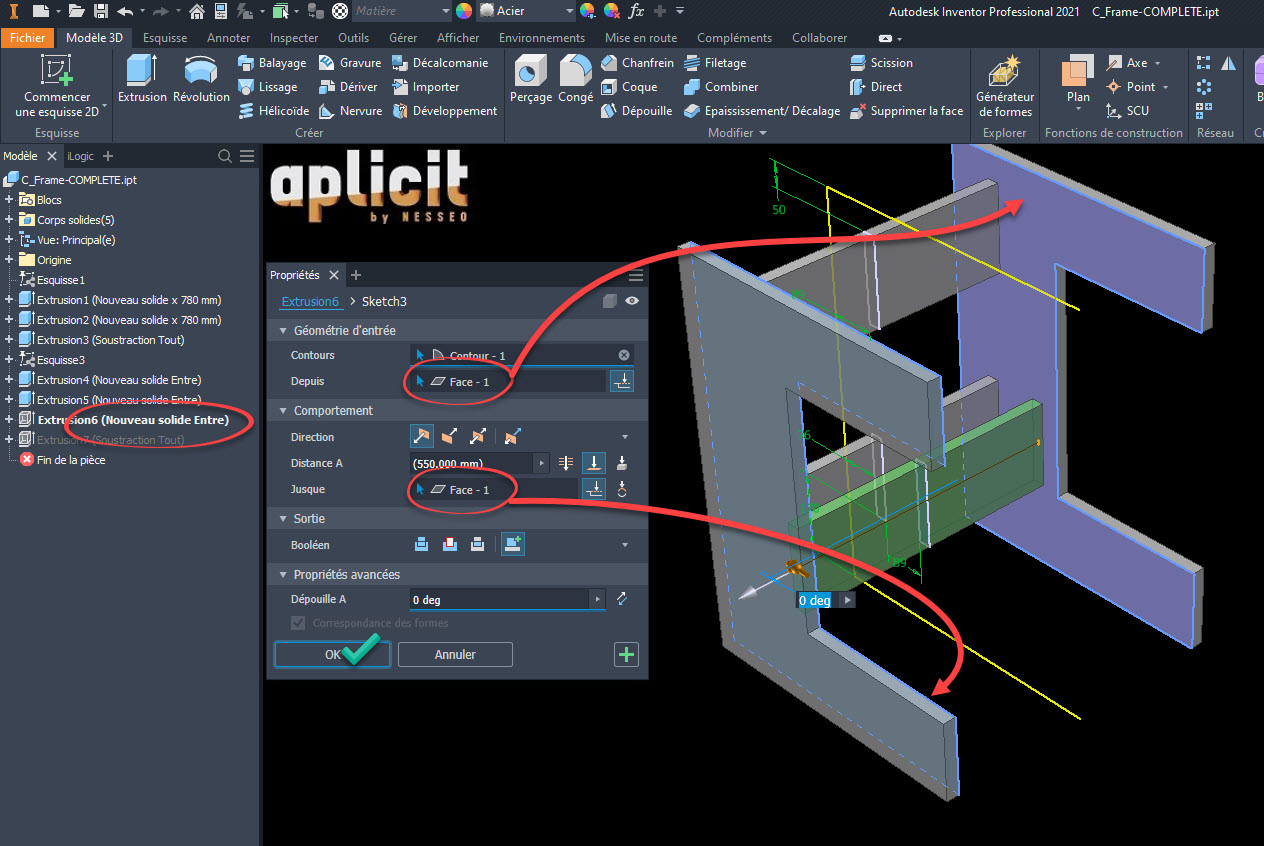Search the model browser with magnifier icon

[226, 156]
